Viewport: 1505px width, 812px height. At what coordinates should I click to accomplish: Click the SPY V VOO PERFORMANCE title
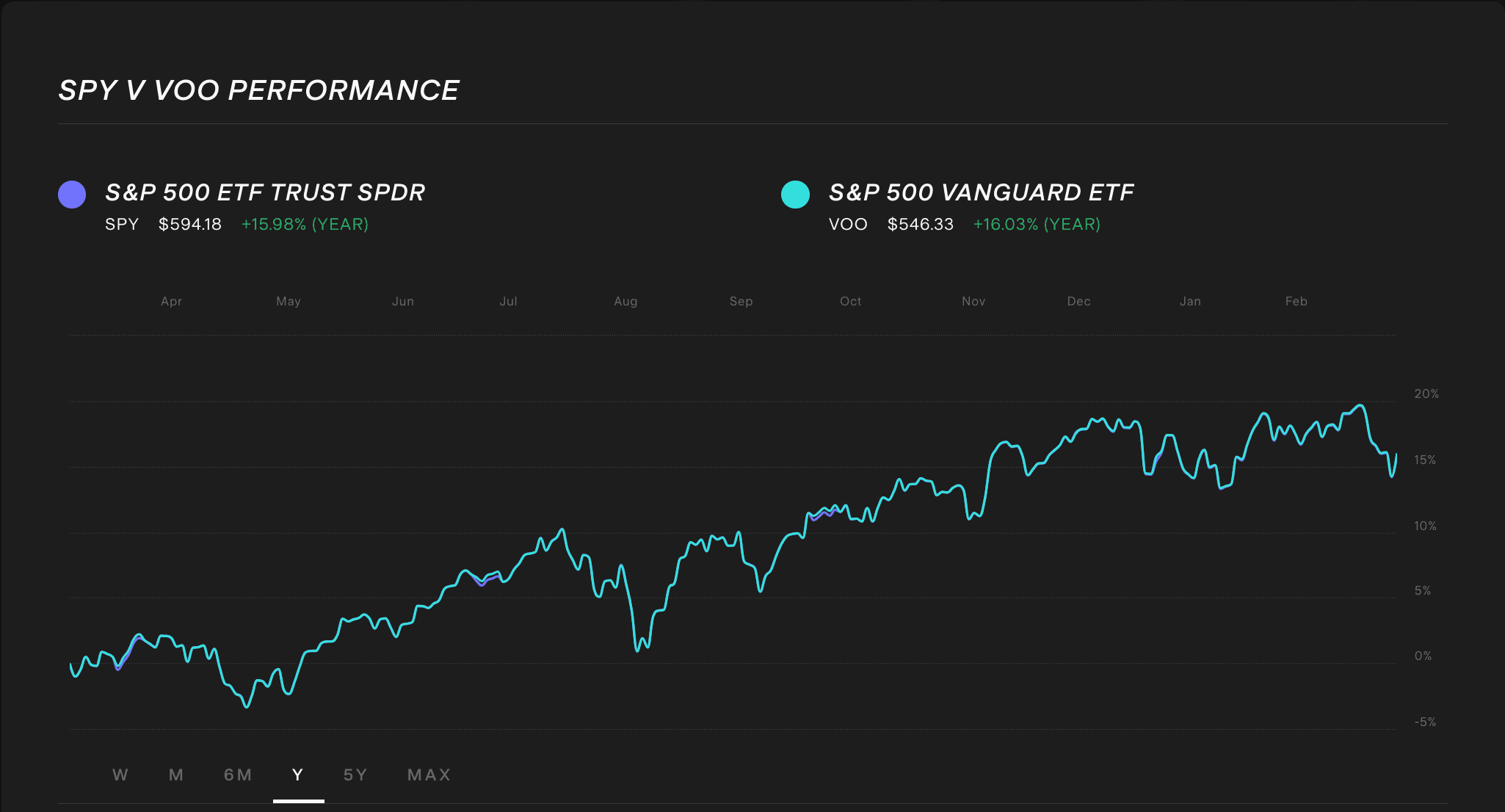pyautogui.click(x=258, y=90)
